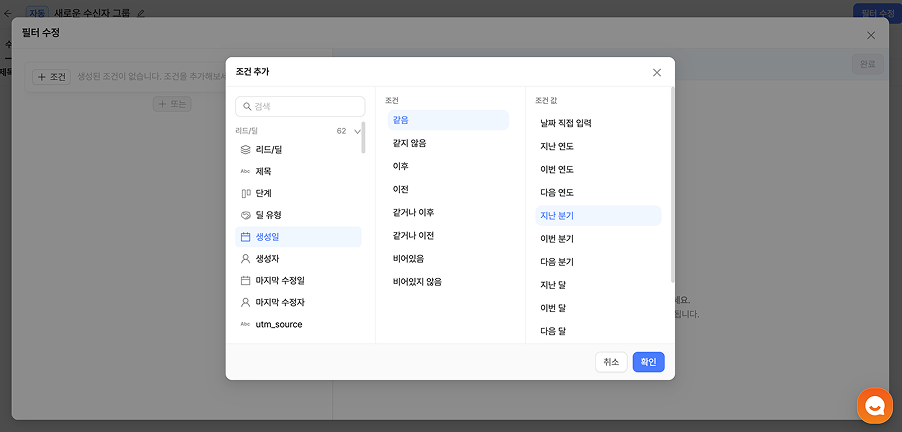Select the 제목 field
The width and height of the screenshot is (902, 432).
[x=298, y=171]
